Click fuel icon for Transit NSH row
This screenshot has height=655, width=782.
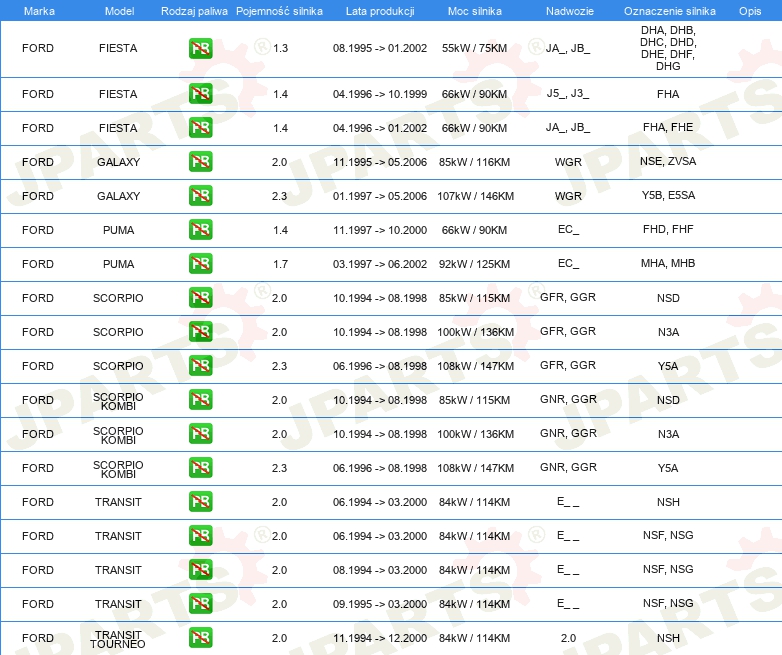pyautogui.click(x=200, y=501)
